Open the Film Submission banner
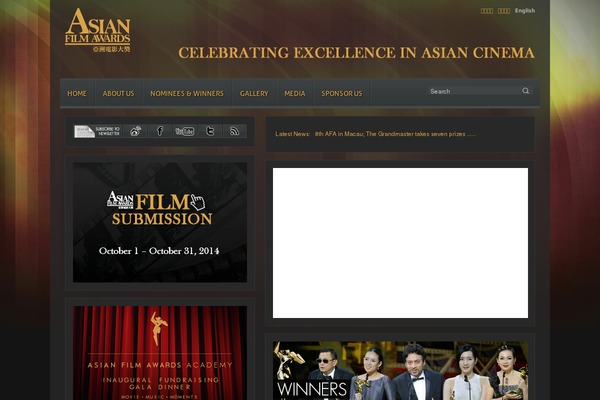 [160, 222]
